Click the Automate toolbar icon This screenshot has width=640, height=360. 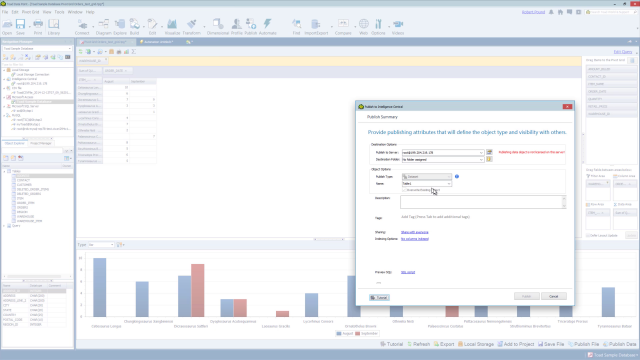(267, 27)
